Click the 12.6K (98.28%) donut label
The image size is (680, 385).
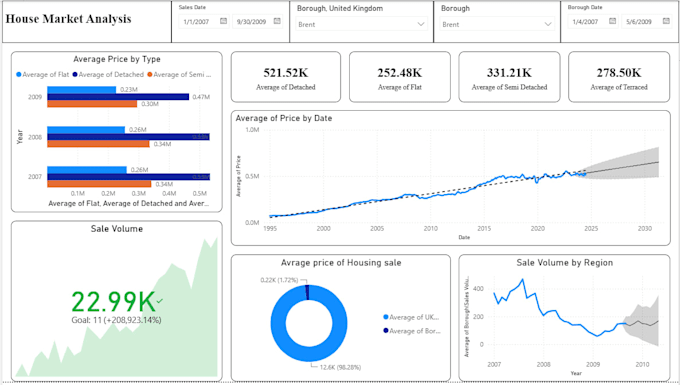pos(340,367)
